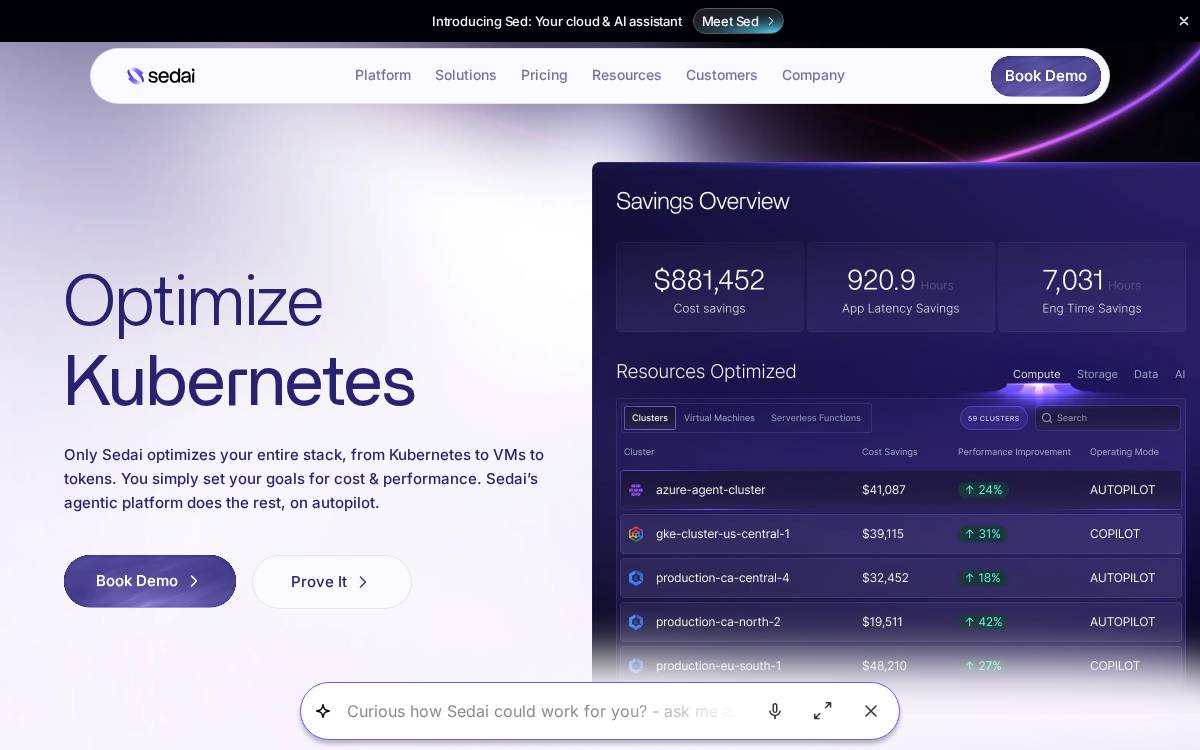Click Book Demo in the navigation bar

(x=1046, y=76)
